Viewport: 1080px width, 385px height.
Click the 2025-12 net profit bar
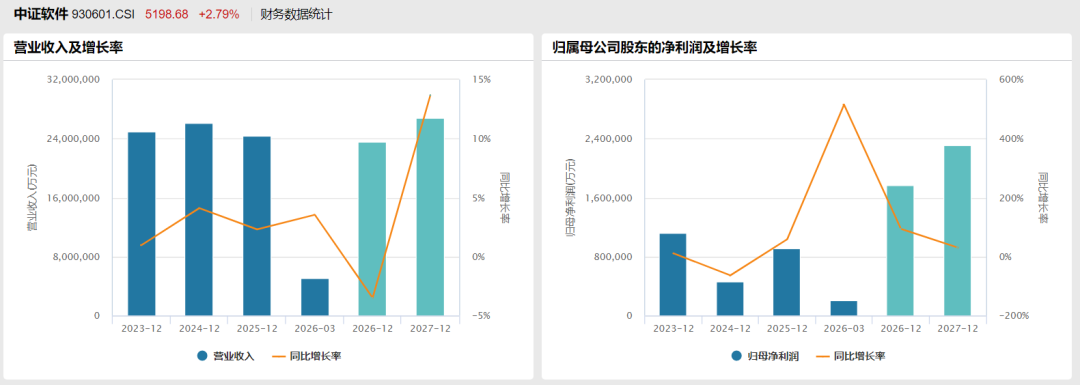(x=787, y=282)
